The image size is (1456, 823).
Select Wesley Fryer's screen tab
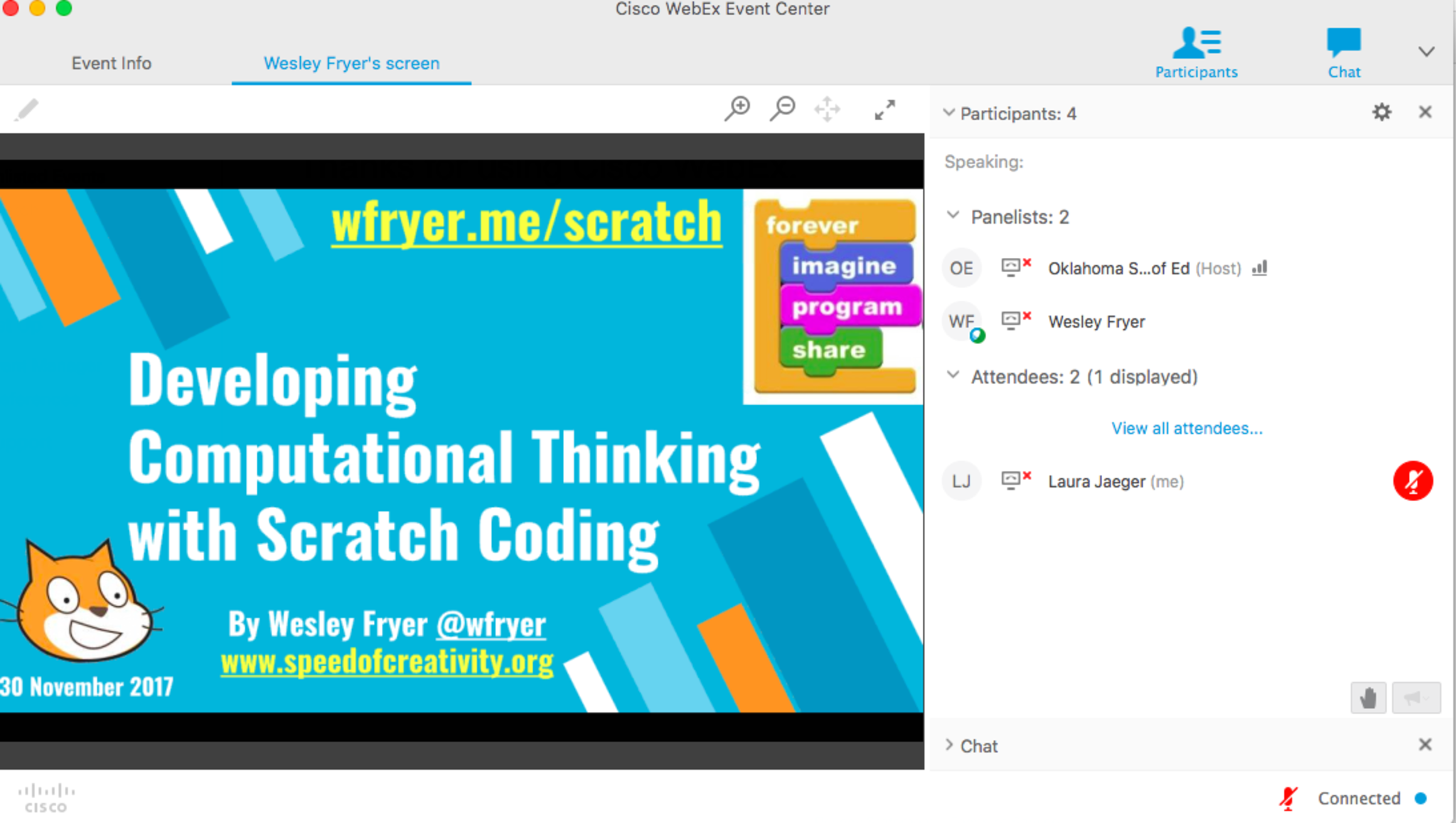pos(351,63)
